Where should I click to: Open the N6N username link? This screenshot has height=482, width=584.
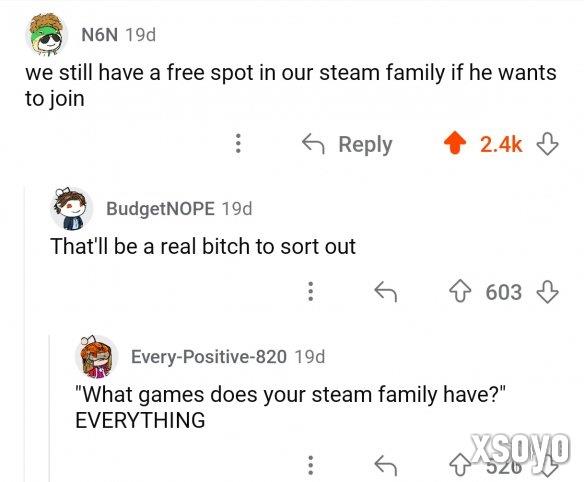(x=99, y=35)
